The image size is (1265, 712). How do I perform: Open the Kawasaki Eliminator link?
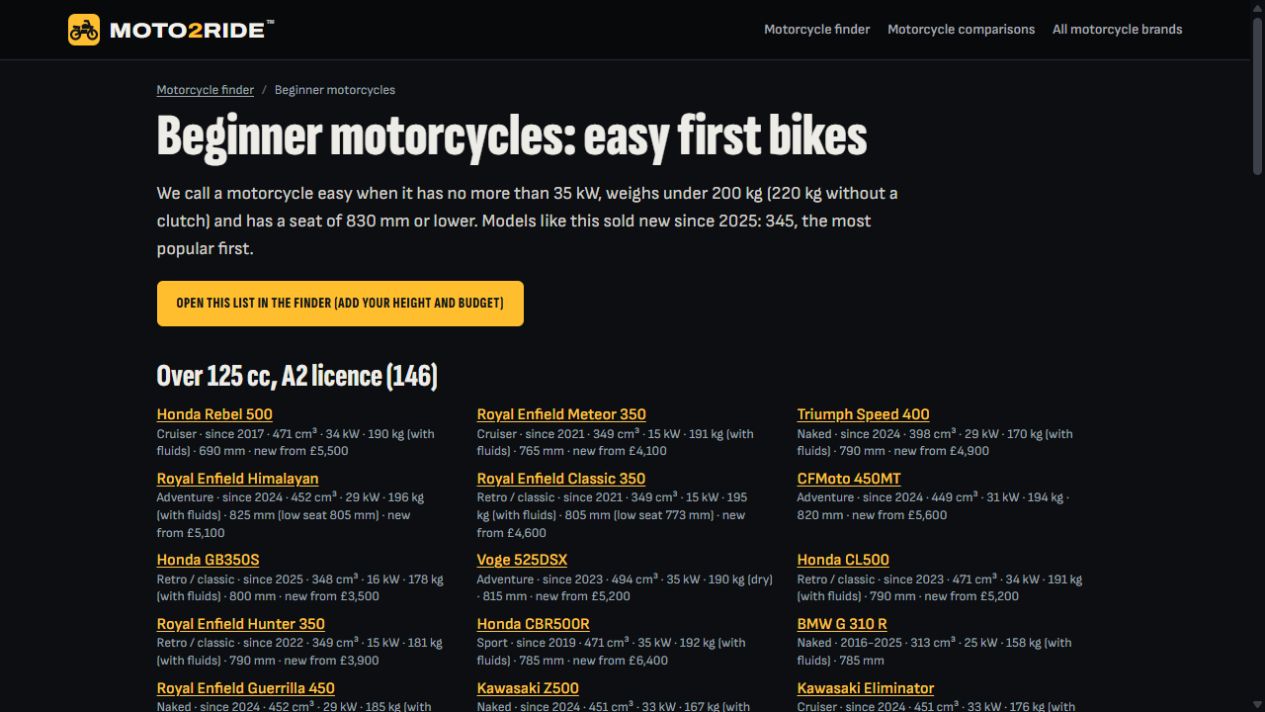865,688
